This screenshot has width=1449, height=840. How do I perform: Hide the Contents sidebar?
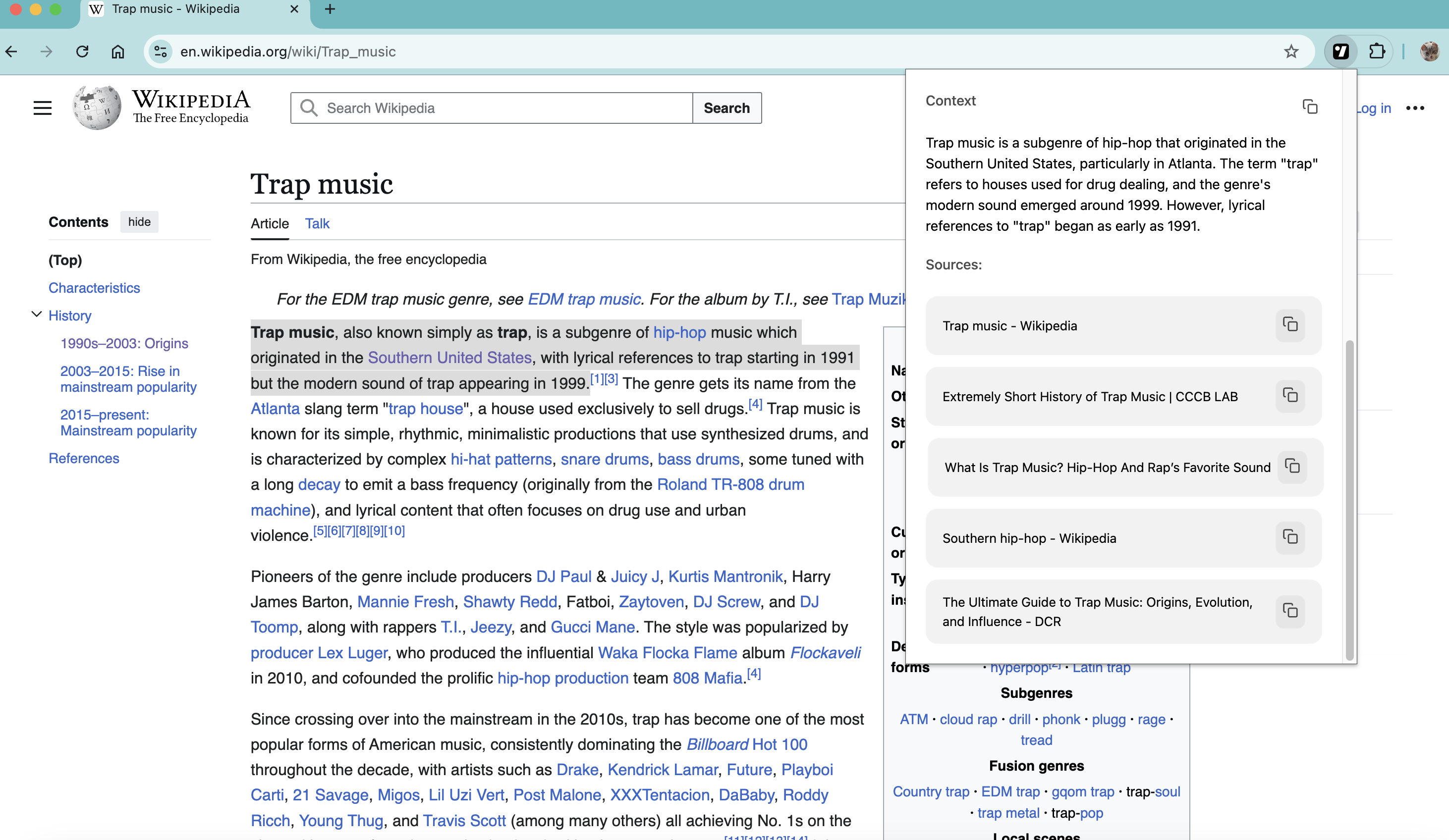coord(139,222)
